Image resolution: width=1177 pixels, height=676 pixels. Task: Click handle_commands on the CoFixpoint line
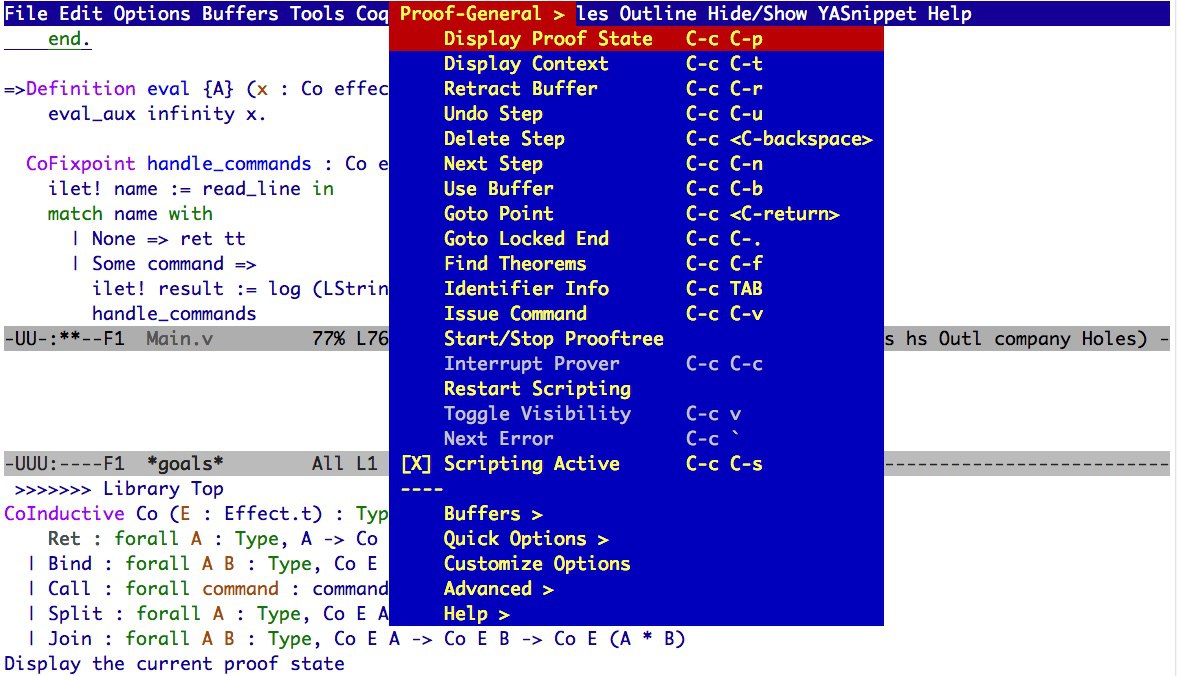pyautogui.click(x=229, y=164)
